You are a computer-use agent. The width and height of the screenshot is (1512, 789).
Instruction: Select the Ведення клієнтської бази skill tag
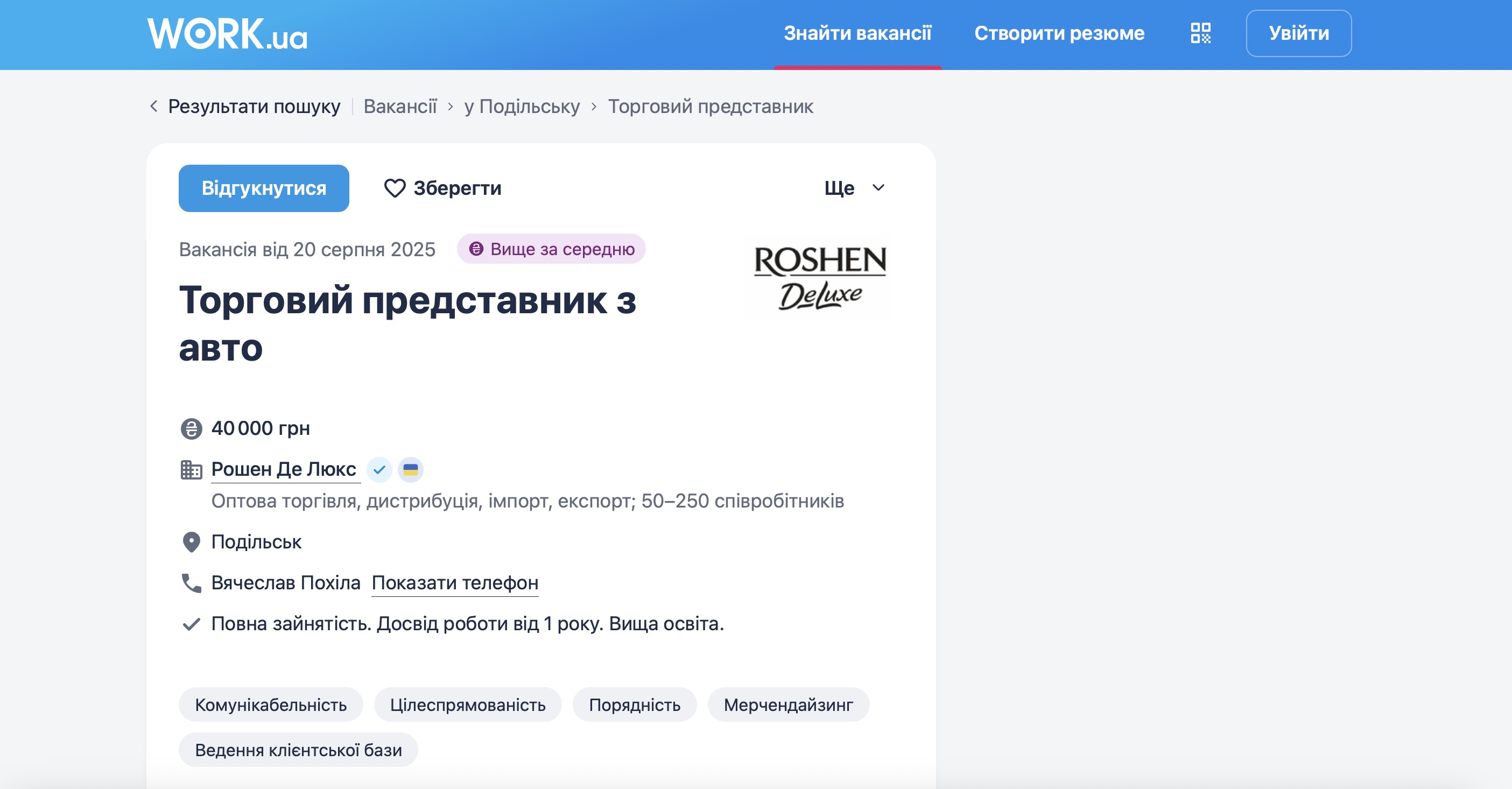tap(298, 750)
